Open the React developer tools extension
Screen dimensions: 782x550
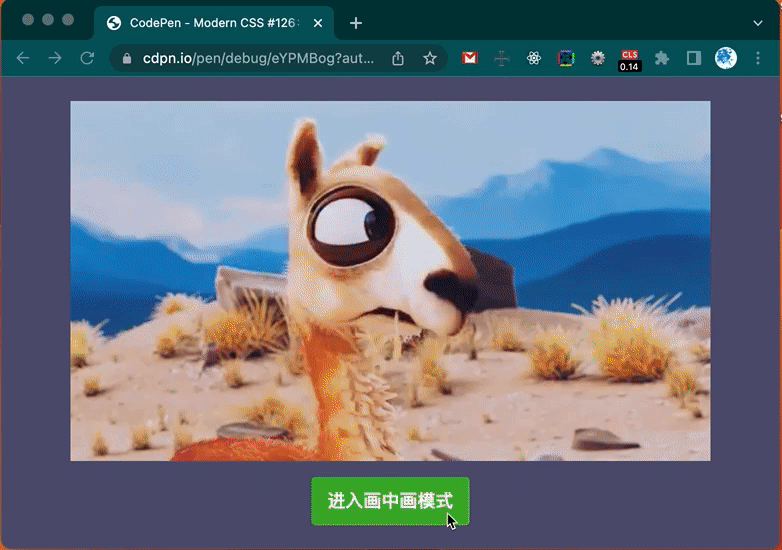click(x=534, y=58)
